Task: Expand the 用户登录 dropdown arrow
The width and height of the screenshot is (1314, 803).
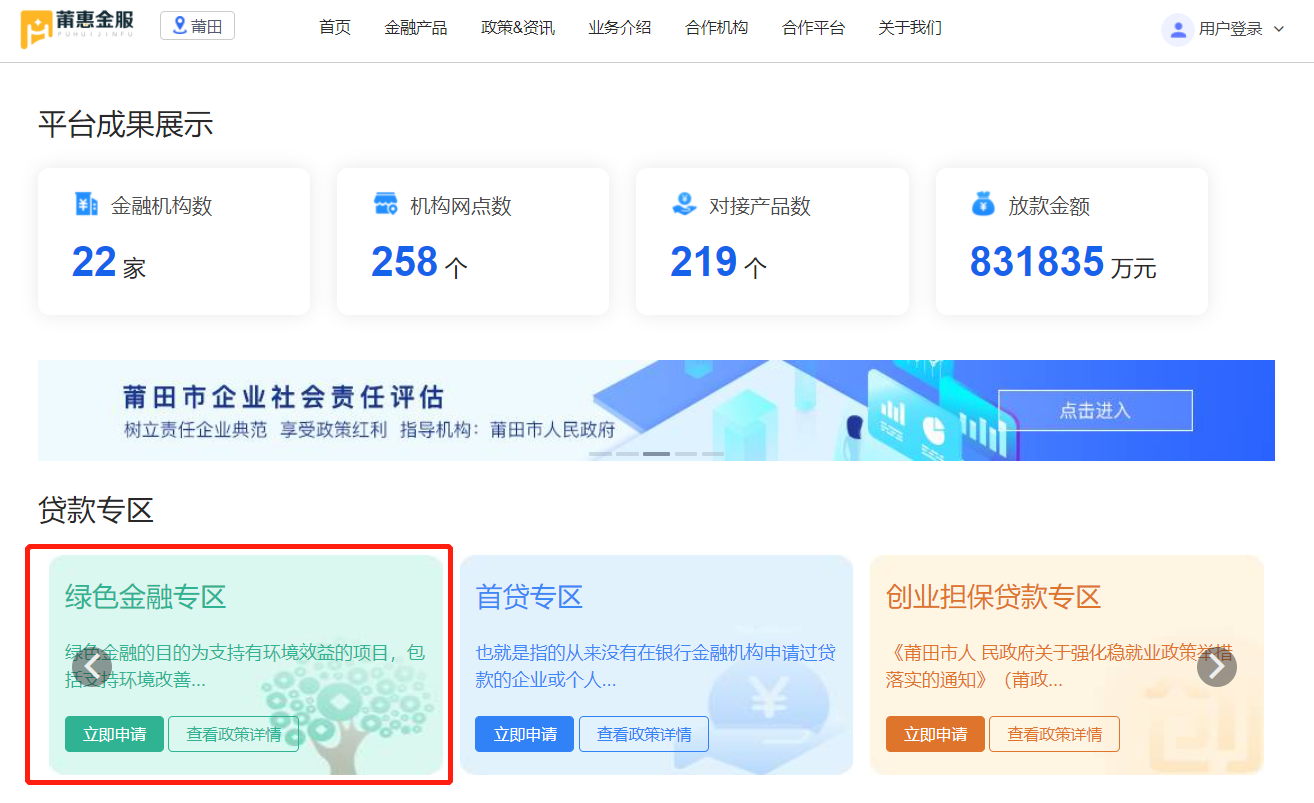Action: click(x=1279, y=29)
